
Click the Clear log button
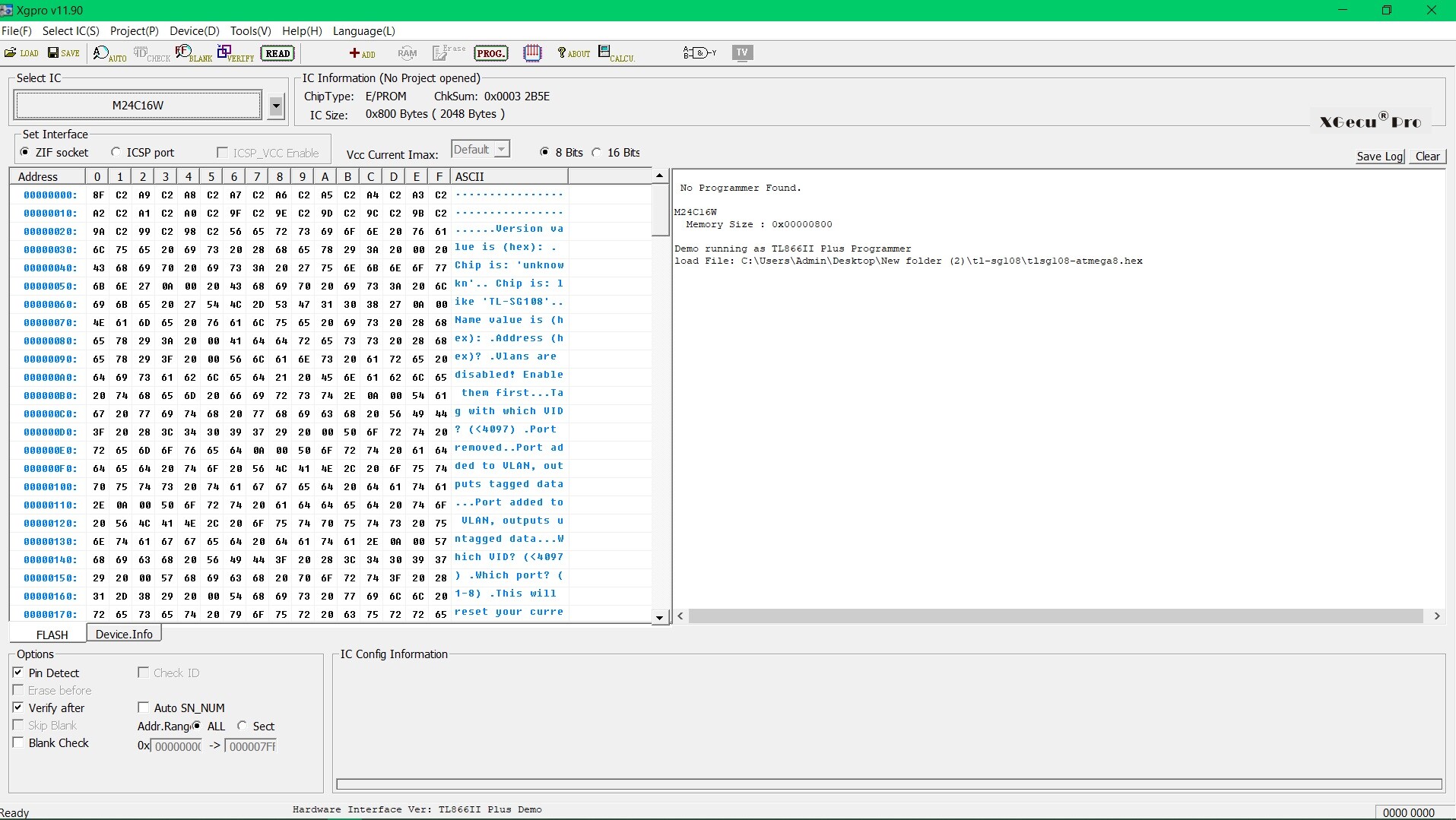1427,157
